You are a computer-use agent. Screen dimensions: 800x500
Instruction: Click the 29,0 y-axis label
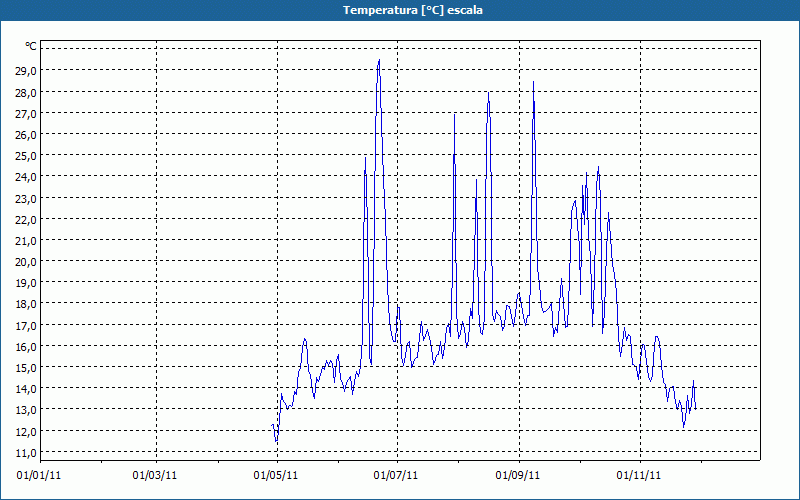point(26,70)
